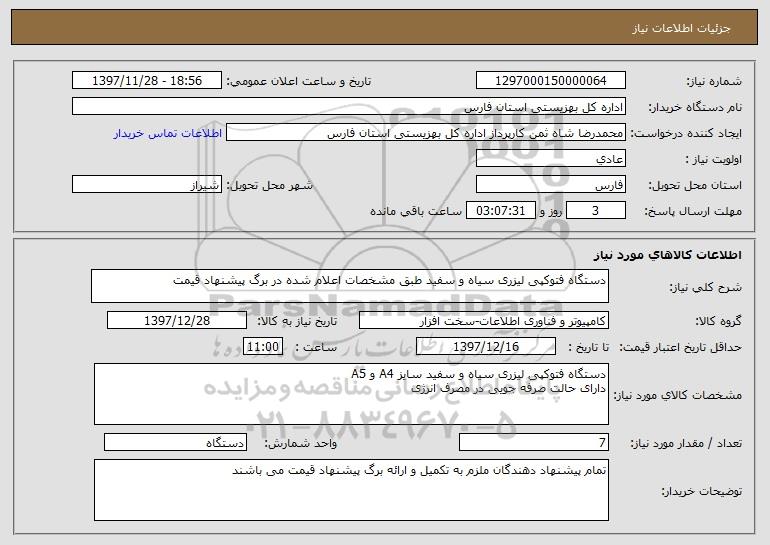Click the label نام دستگاه خریدار

(x=696, y=107)
